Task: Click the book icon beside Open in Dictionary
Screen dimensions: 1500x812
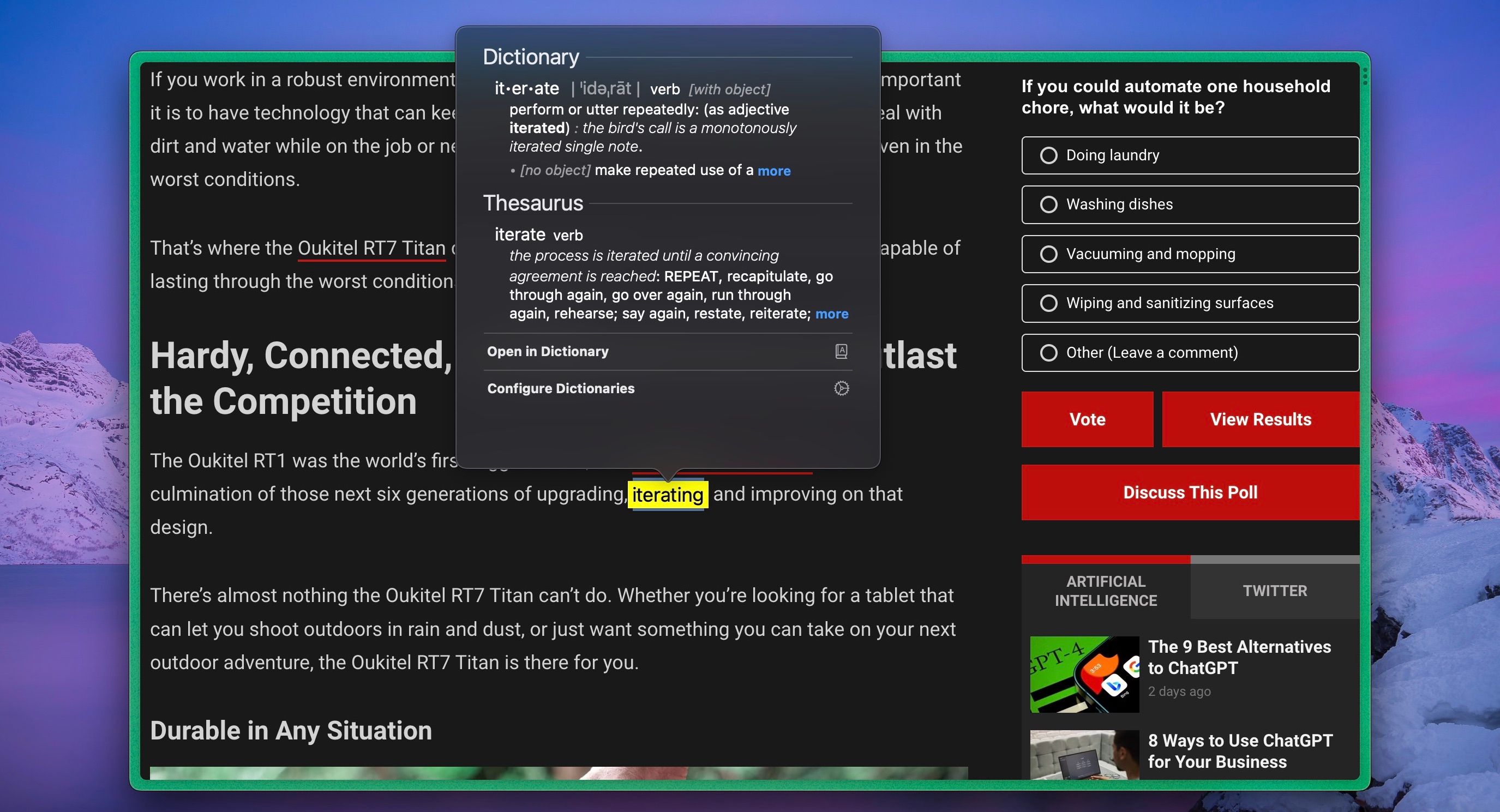Action: (x=843, y=352)
